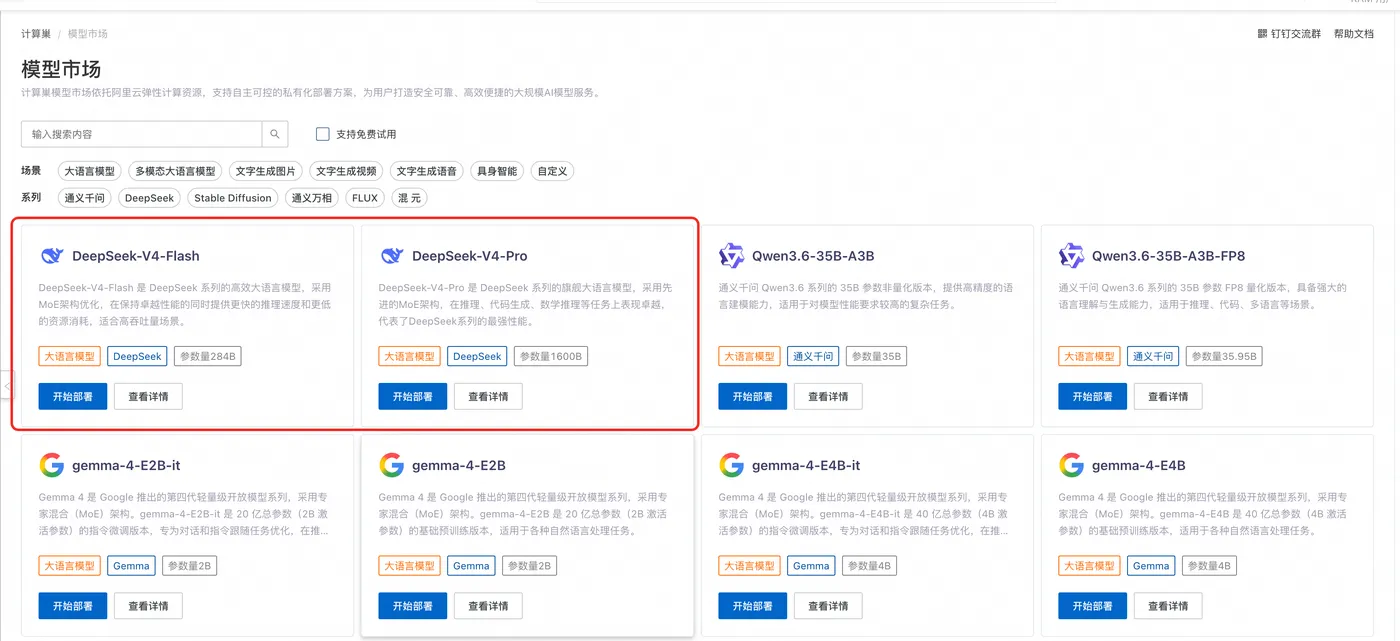This screenshot has width=1400, height=641.
Task: Start deploying gemma-4-E2B
Action: (x=413, y=606)
